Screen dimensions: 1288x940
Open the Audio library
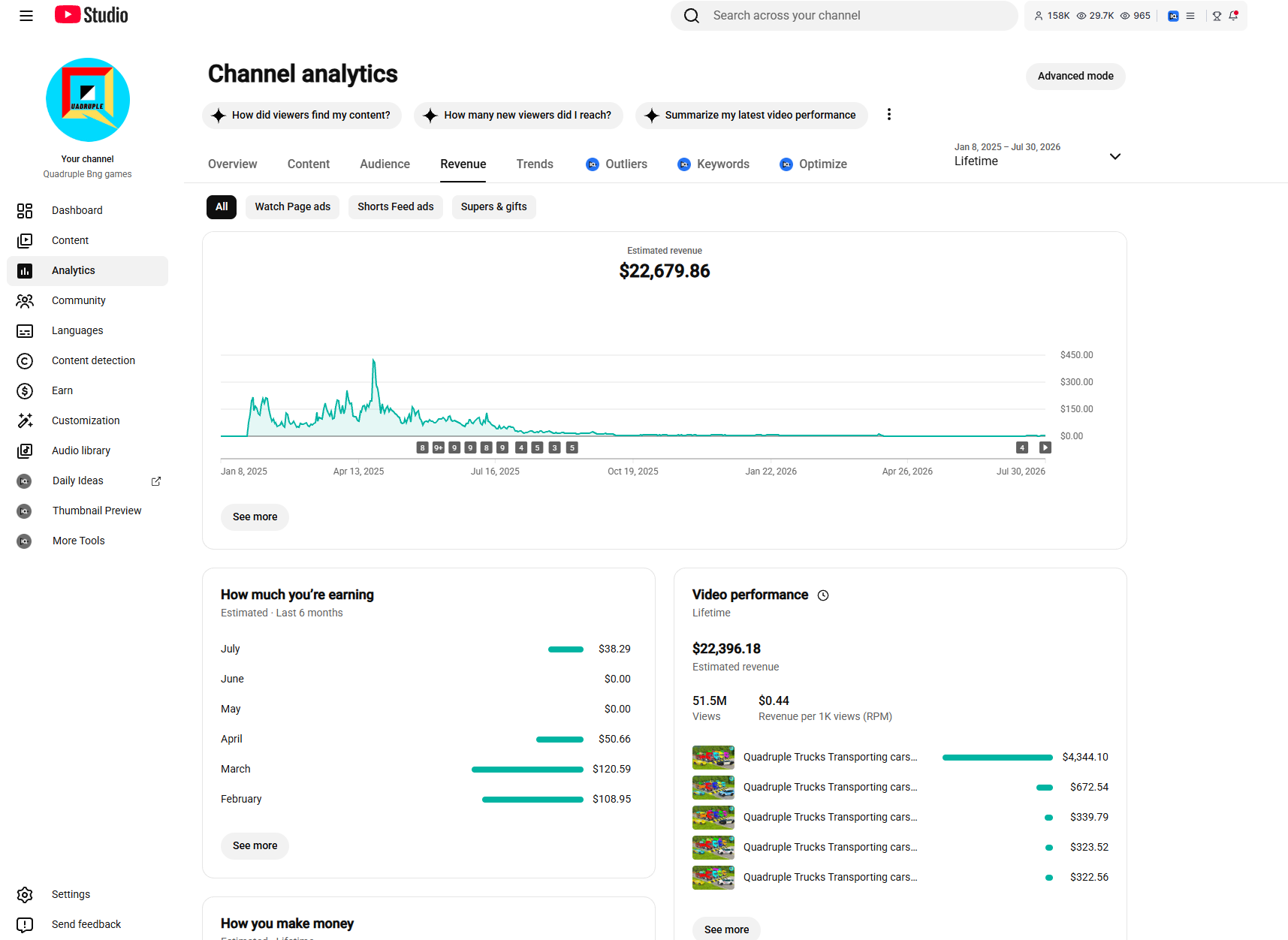(x=87, y=450)
